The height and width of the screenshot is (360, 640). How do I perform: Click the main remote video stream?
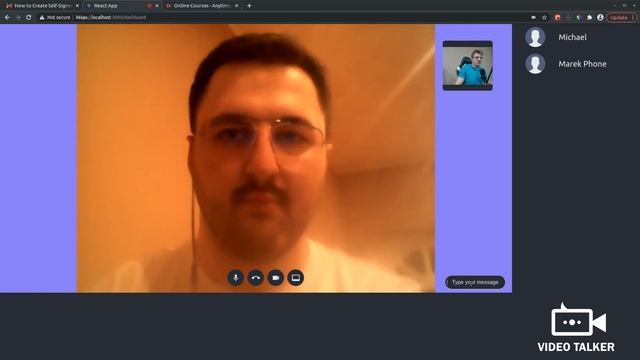256,158
